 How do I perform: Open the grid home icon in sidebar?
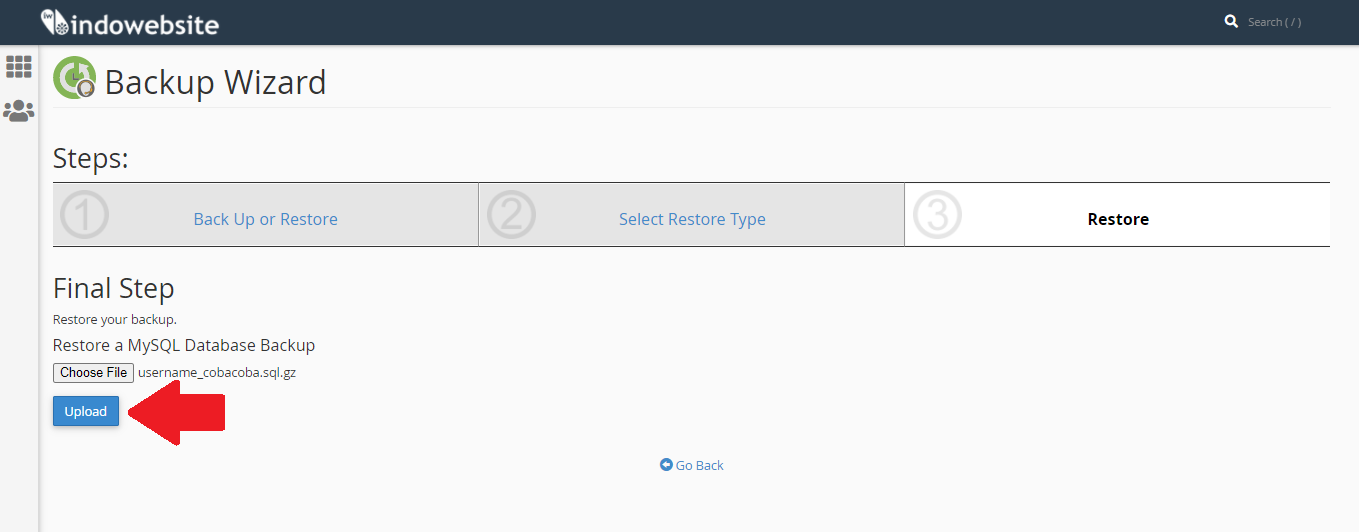tap(19, 67)
